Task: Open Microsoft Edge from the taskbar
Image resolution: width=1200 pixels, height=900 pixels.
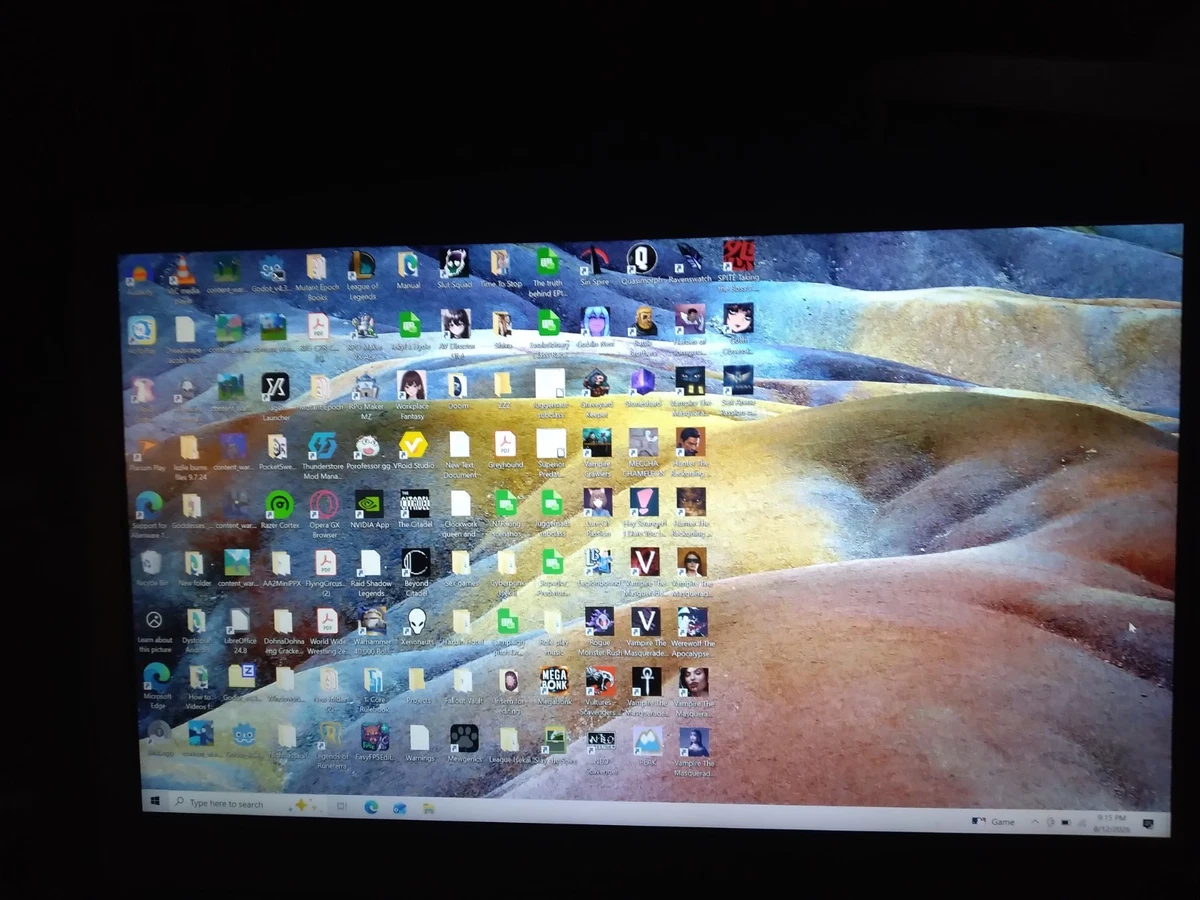Action: tap(371, 806)
